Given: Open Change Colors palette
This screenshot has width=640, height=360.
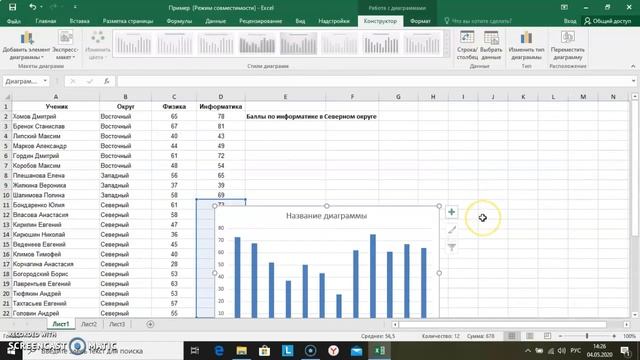Looking at the screenshot, I should click(x=98, y=46).
